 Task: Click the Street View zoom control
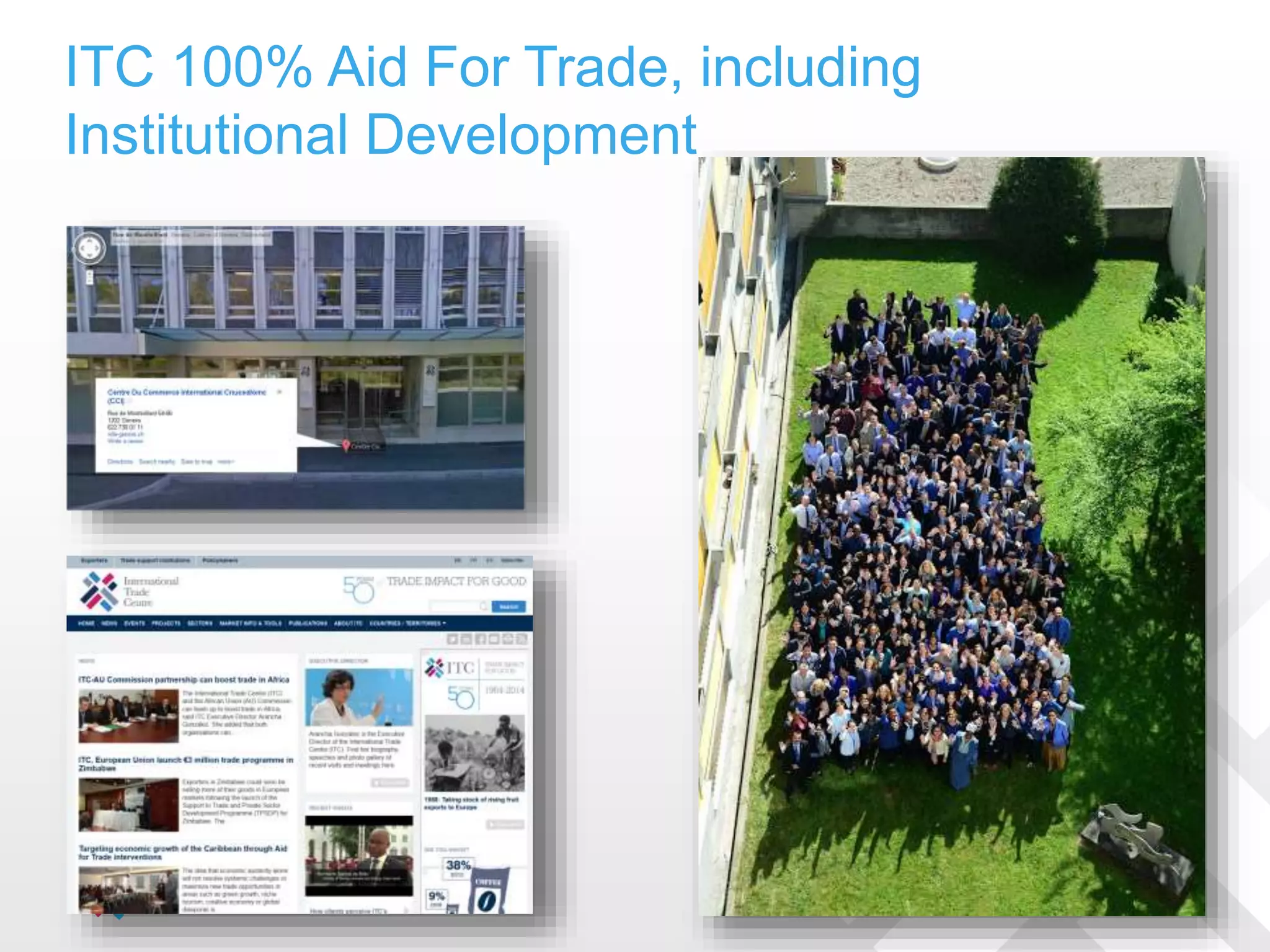pos(89,278)
